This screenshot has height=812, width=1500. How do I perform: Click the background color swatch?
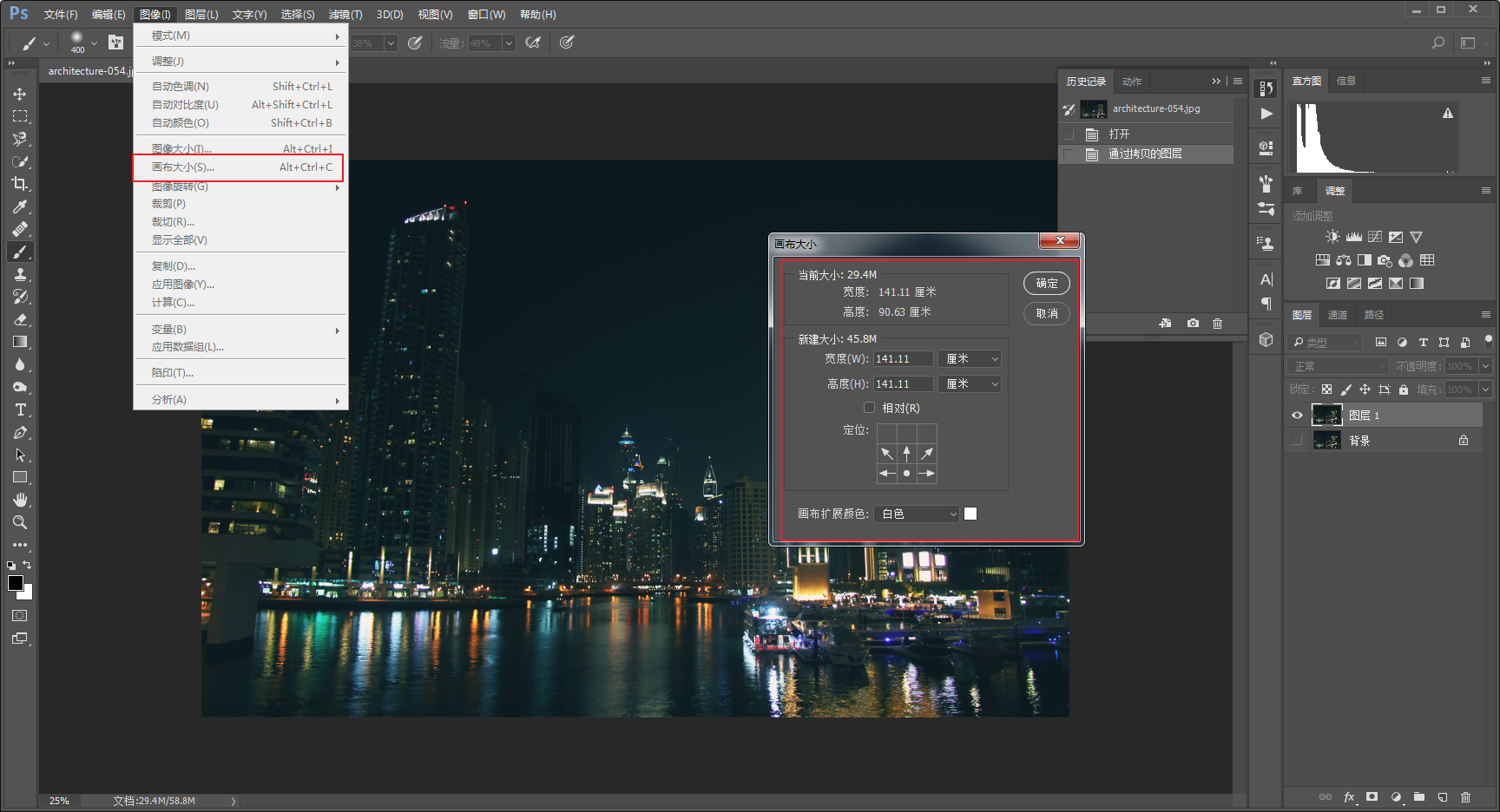point(27,594)
